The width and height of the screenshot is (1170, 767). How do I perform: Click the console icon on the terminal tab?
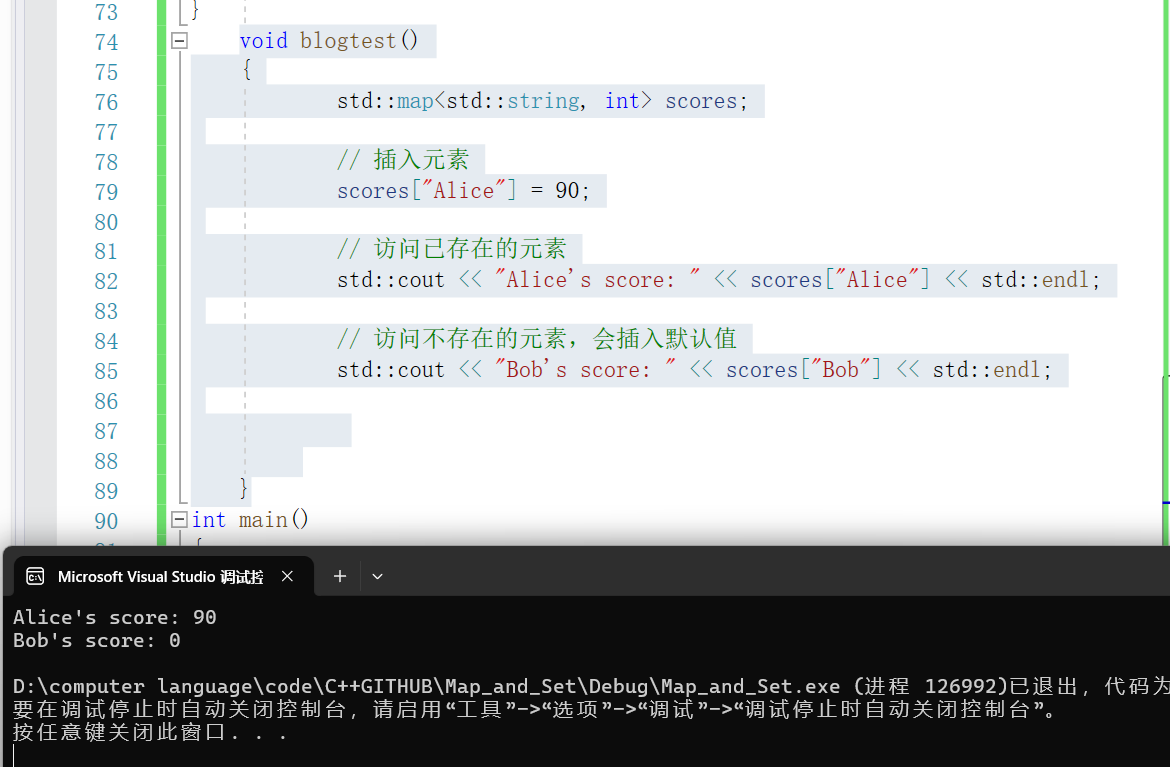pyautogui.click(x=35, y=577)
